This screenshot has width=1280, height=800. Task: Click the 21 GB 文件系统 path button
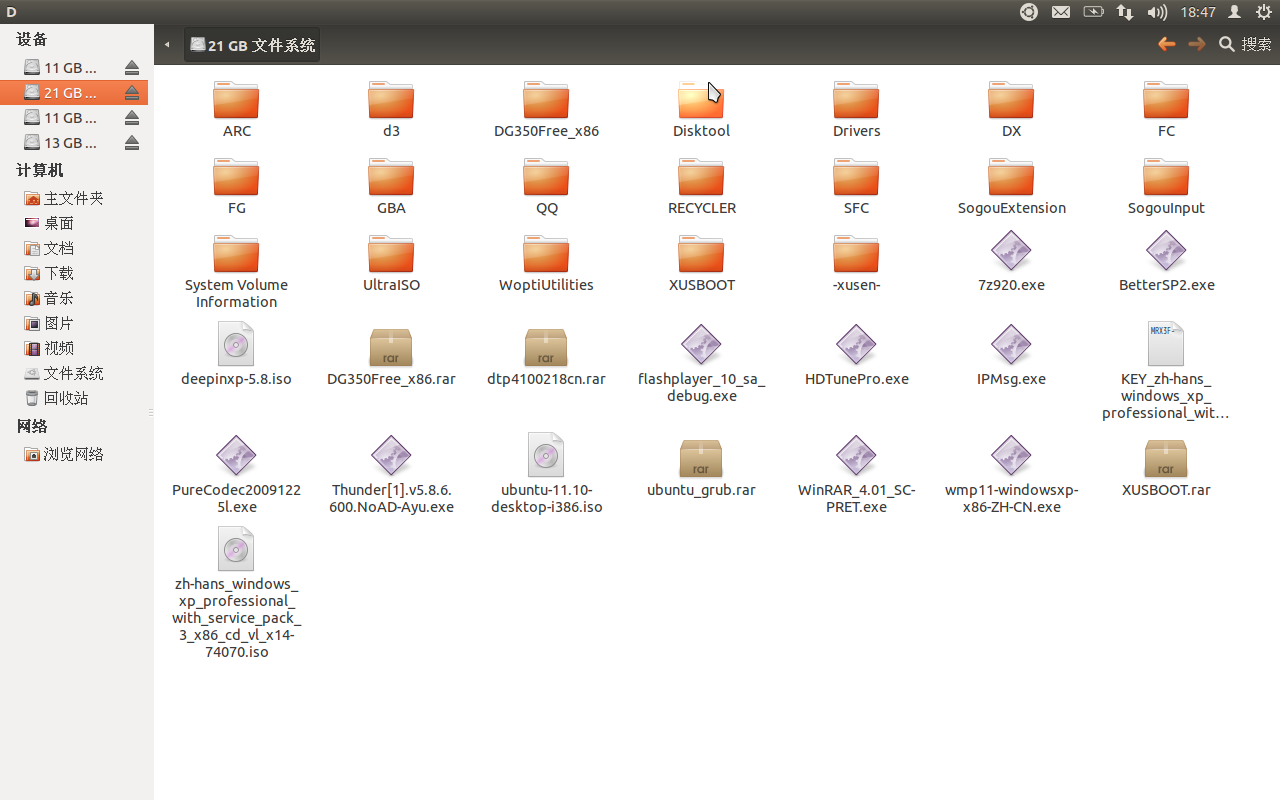click(x=252, y=45)
